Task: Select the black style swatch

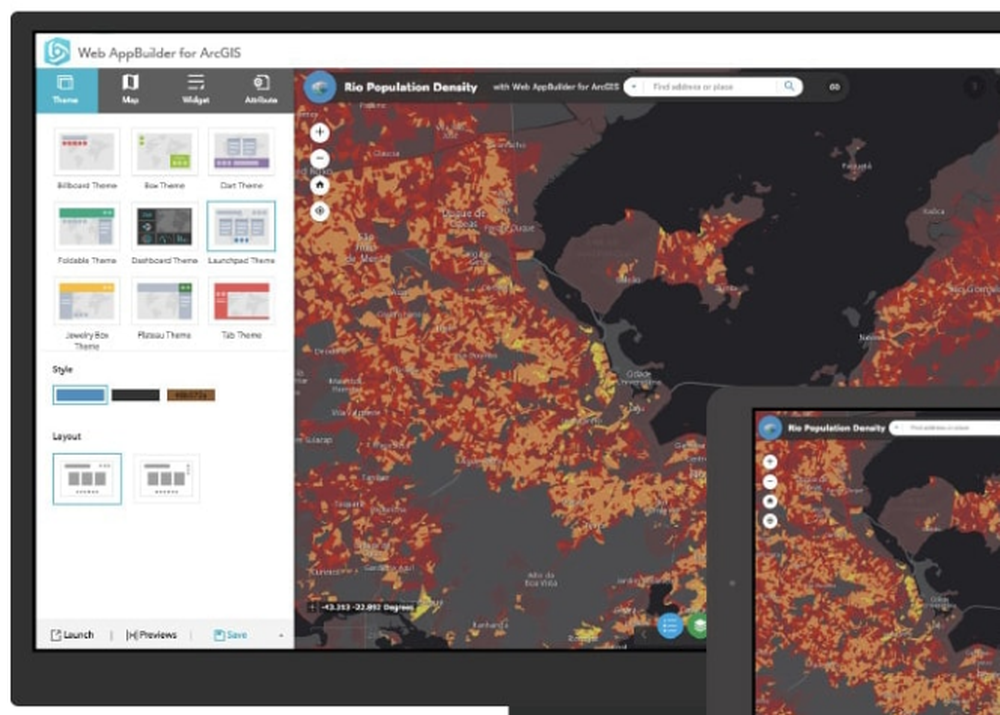Action: pos(136,395)
